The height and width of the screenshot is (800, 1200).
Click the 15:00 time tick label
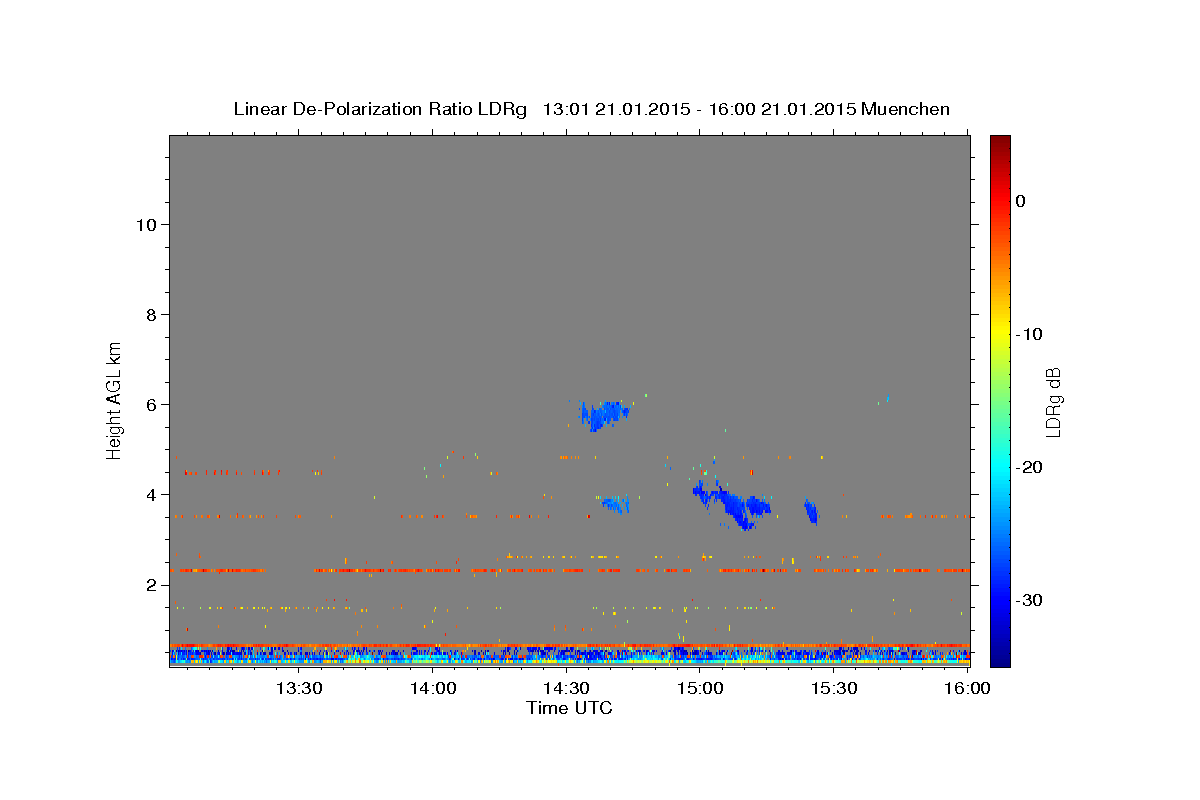[x=700, y=689]
